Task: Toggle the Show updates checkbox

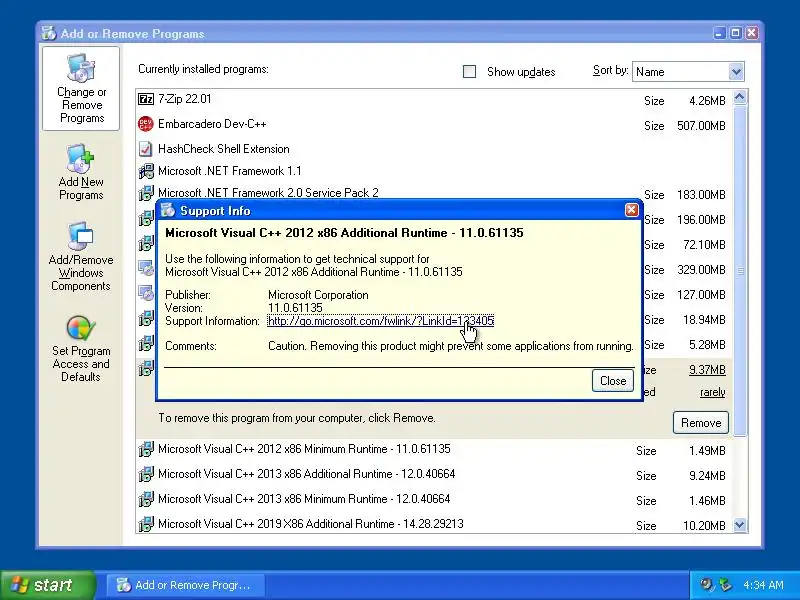Action: [x=469, y=71]
